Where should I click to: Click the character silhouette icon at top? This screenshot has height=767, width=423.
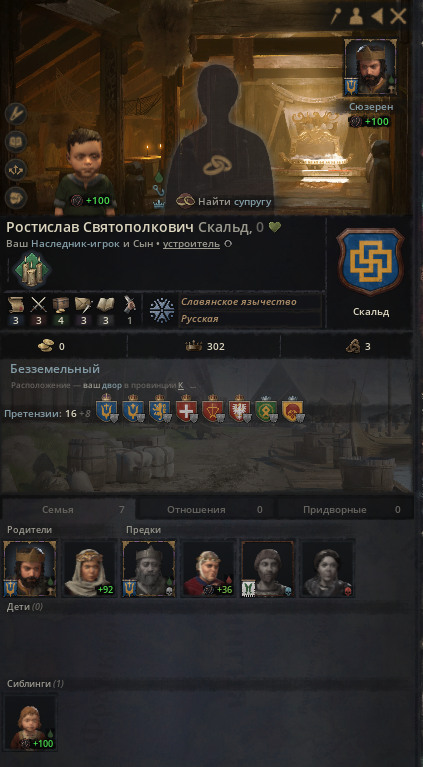pos(356,17)
